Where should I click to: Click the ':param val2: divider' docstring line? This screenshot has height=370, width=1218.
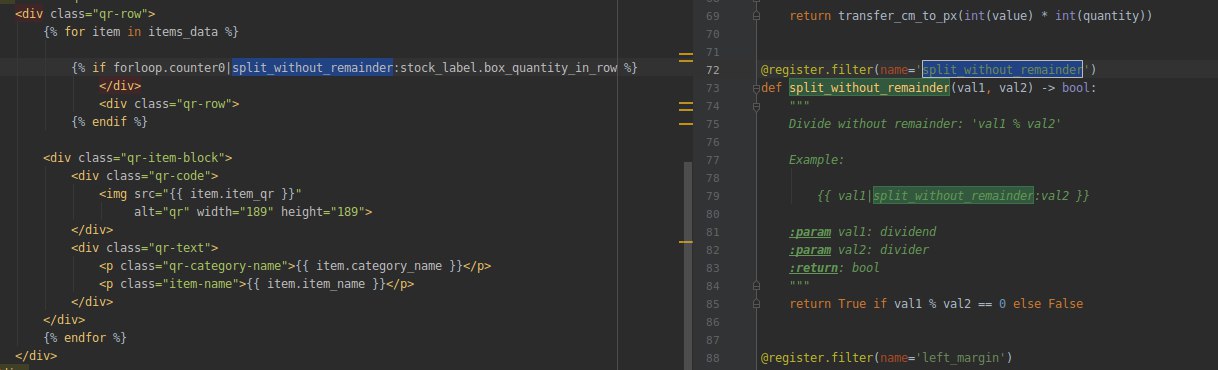pos(858,250)
